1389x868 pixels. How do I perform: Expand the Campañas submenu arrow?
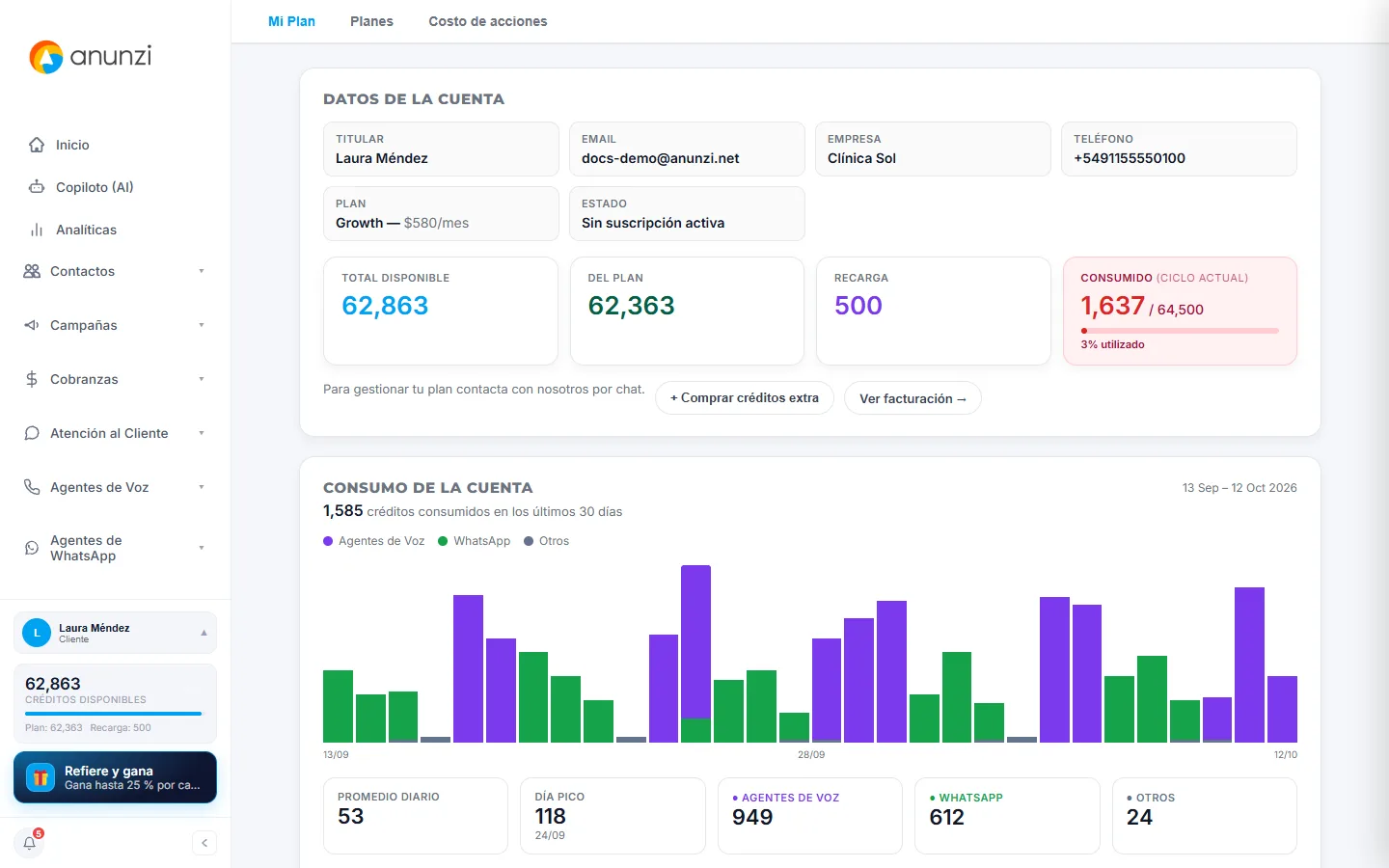click(202, 325)
